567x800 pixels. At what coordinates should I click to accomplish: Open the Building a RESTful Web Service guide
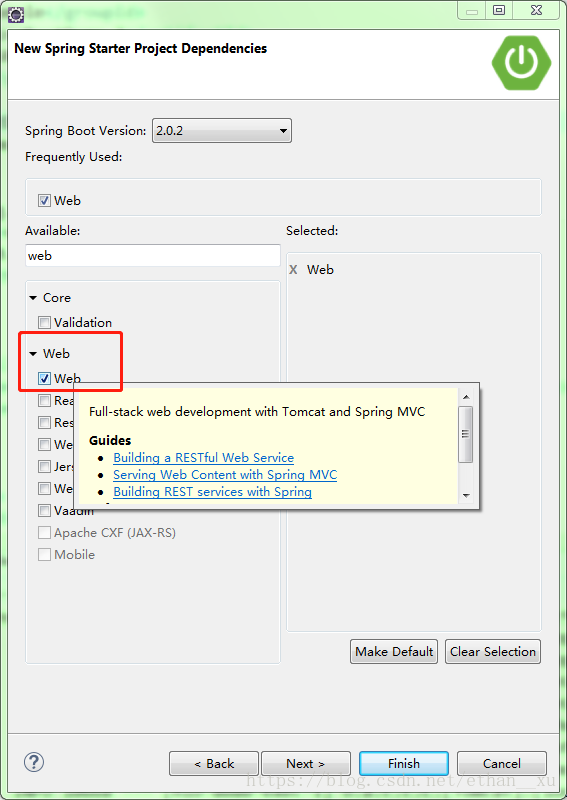(x=204, y=458)
